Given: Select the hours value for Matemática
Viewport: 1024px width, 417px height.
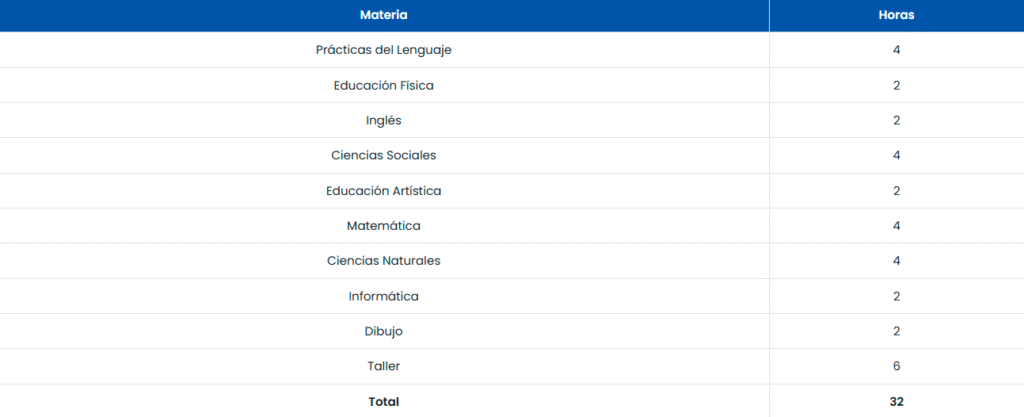Looking at the screenshot, I should point(896,226).
